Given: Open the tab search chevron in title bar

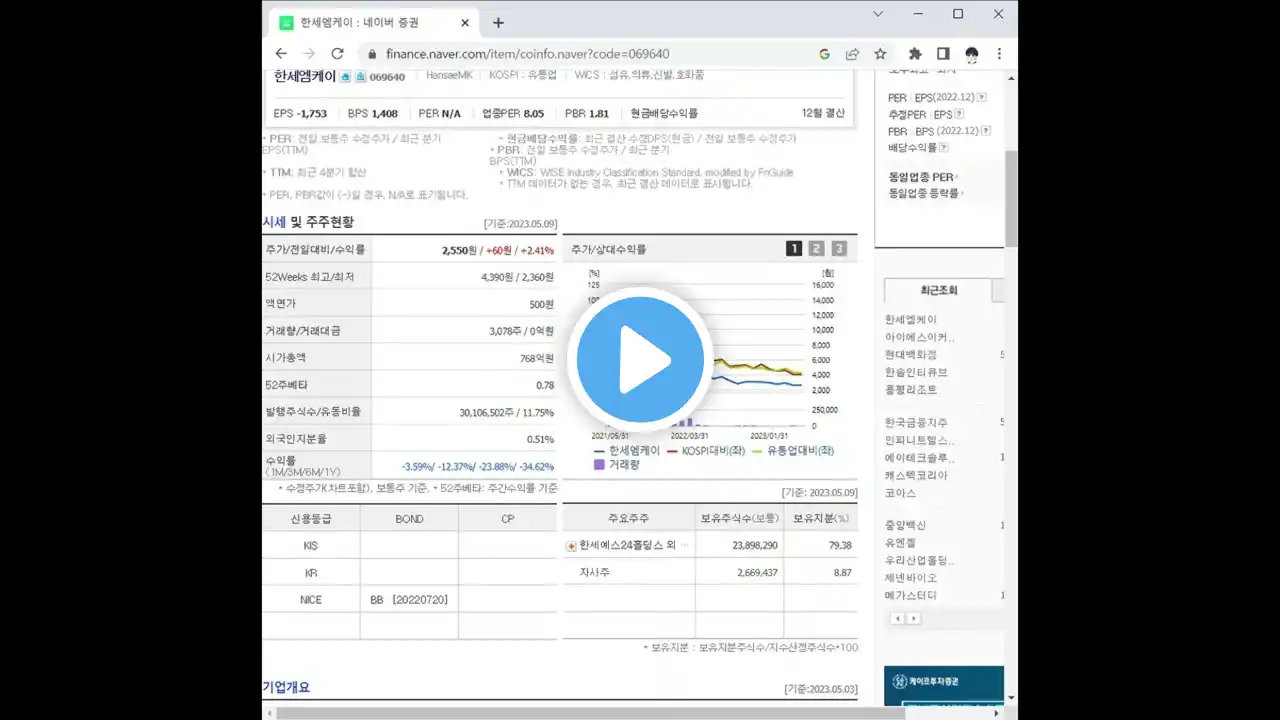Looking at the screenshot, I should [x=878, y=14].
